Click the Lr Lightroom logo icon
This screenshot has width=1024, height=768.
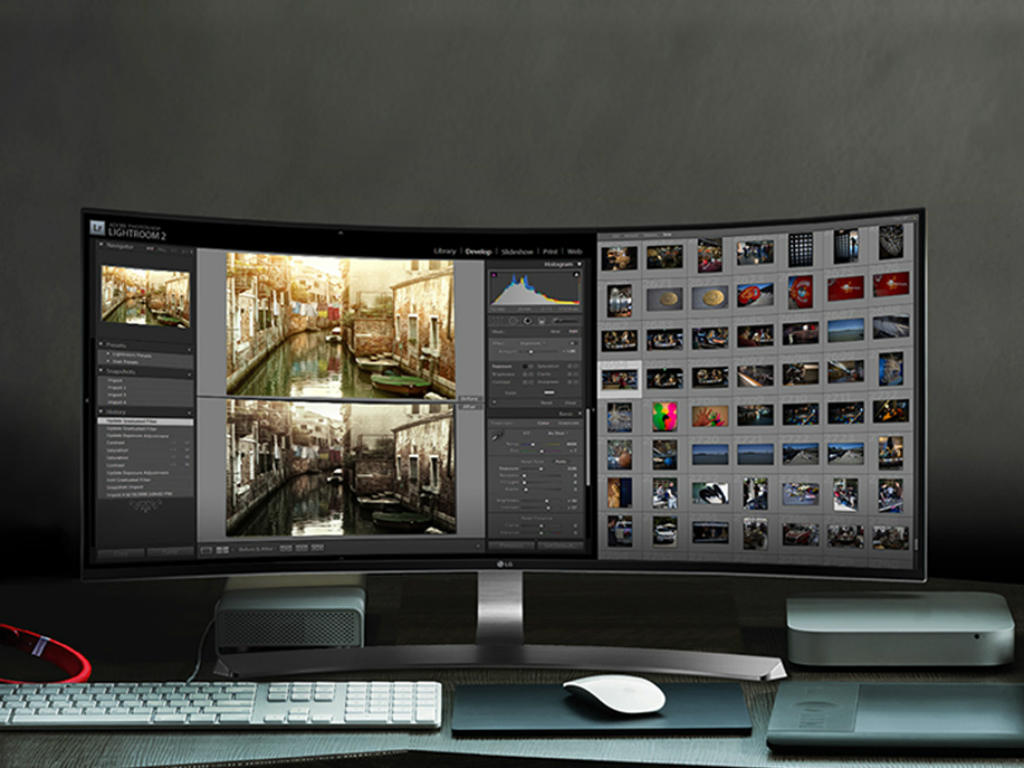97,227
